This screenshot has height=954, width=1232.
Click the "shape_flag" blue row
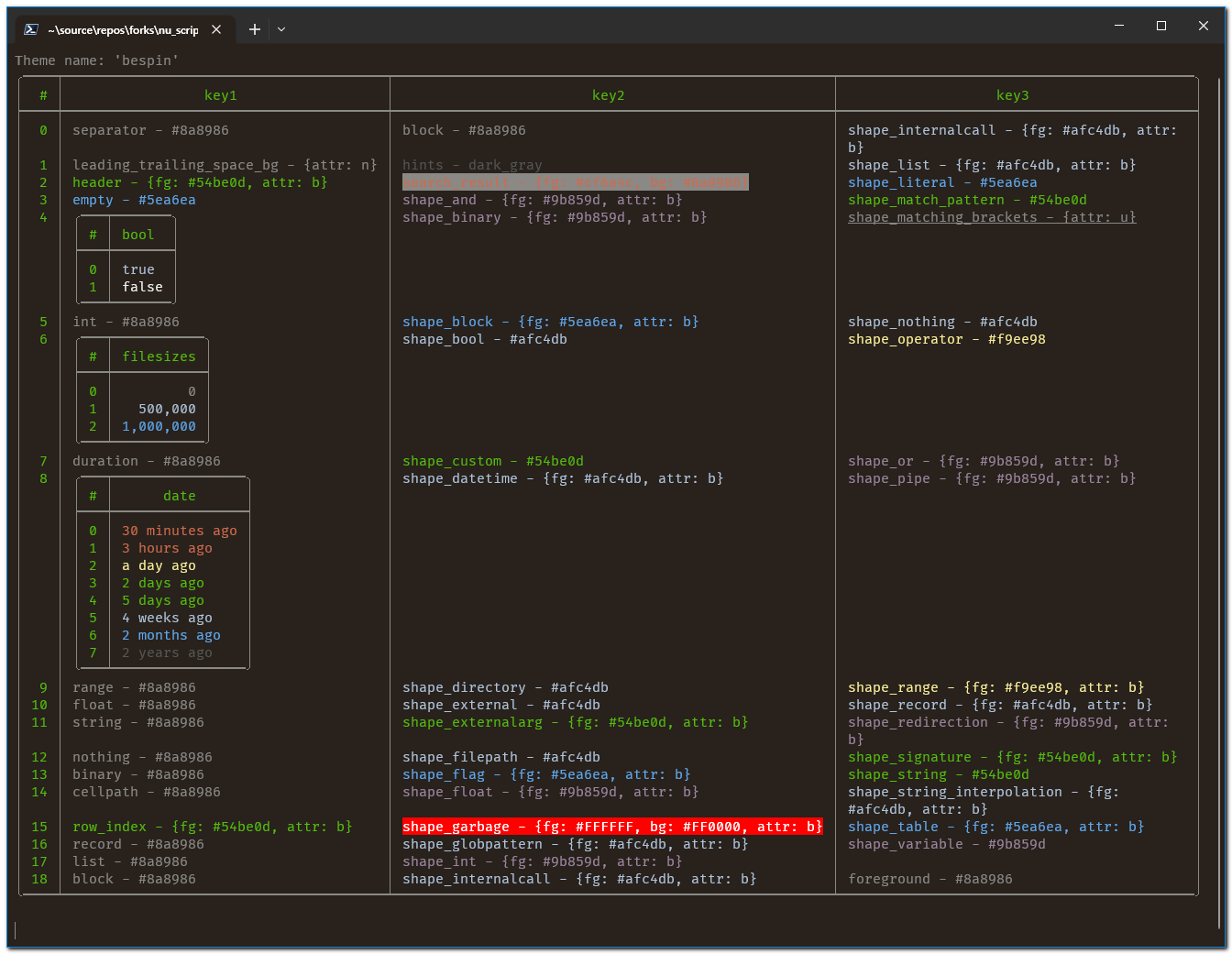pyautogui.click(x=547, y=774)
